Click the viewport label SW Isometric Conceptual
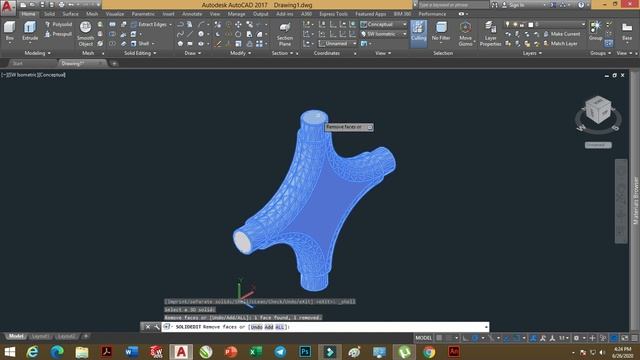 [33, 75]
